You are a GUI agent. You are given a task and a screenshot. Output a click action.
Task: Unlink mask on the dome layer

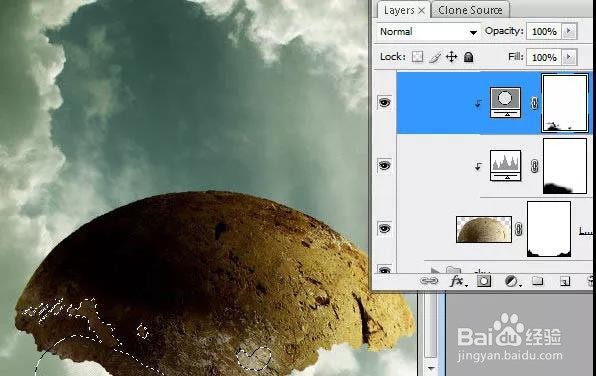pos(518,229)
